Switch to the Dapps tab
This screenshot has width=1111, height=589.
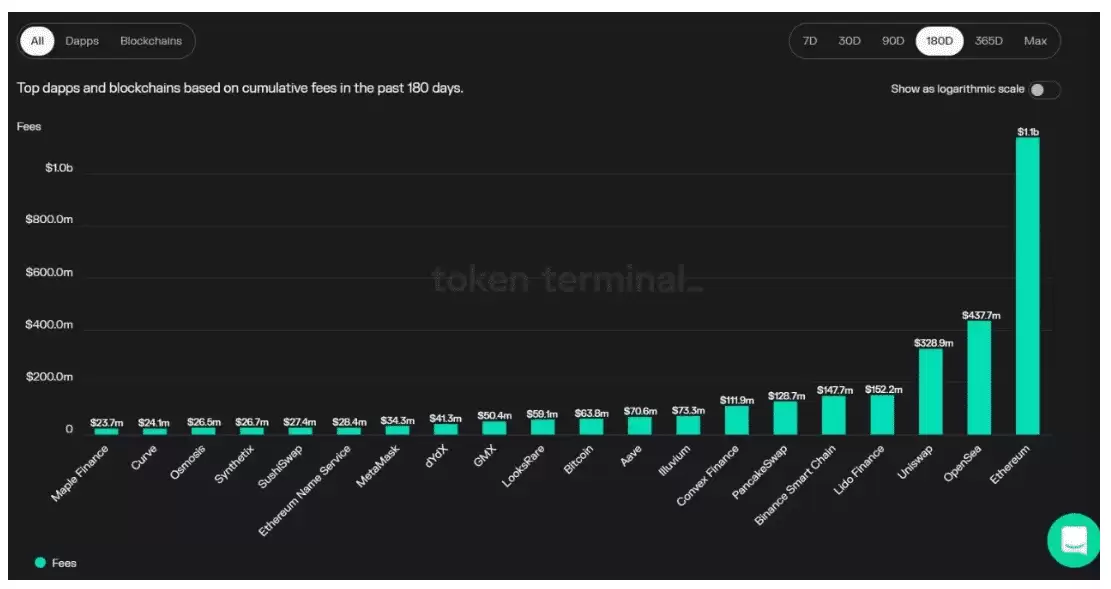(82, 41)
